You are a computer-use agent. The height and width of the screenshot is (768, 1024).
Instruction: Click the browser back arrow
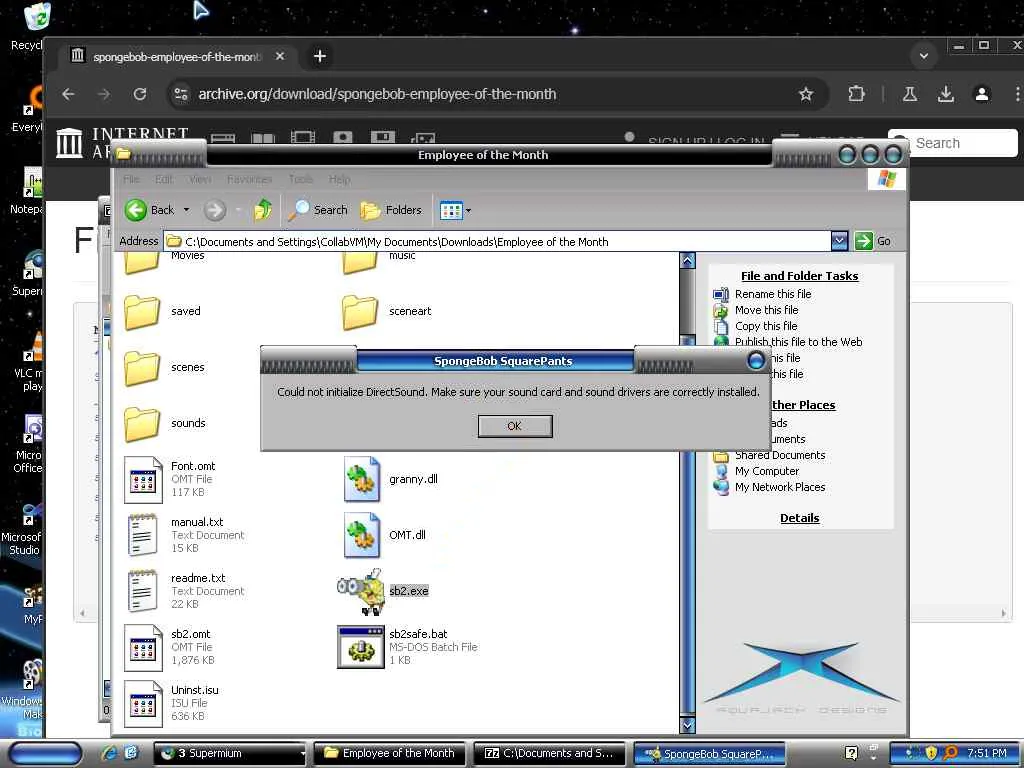pyautogui.click(x=68, y=94)
